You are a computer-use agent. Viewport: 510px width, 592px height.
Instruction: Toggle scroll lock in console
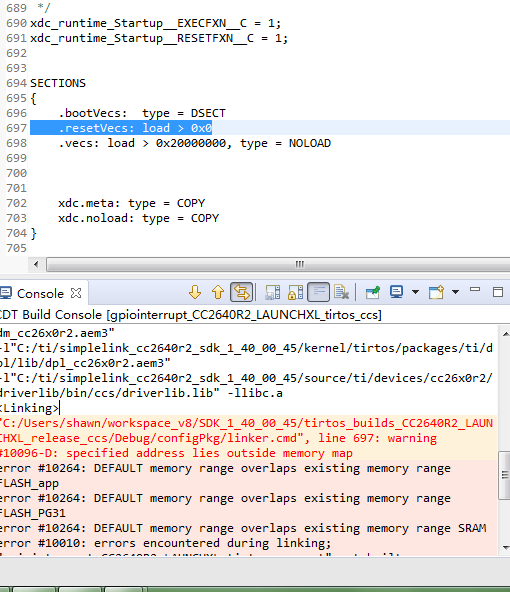coord(296,293)
